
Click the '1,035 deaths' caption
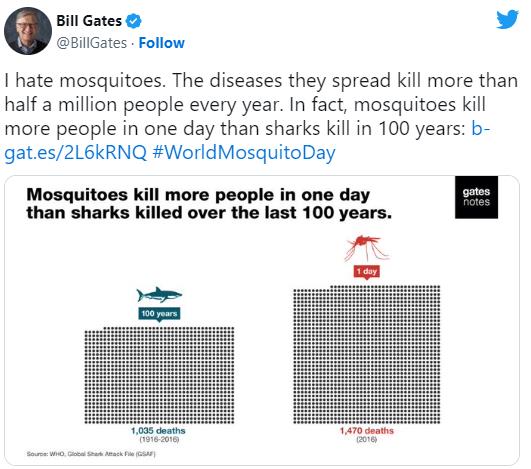pyautogui.click(x=158, y=431)
